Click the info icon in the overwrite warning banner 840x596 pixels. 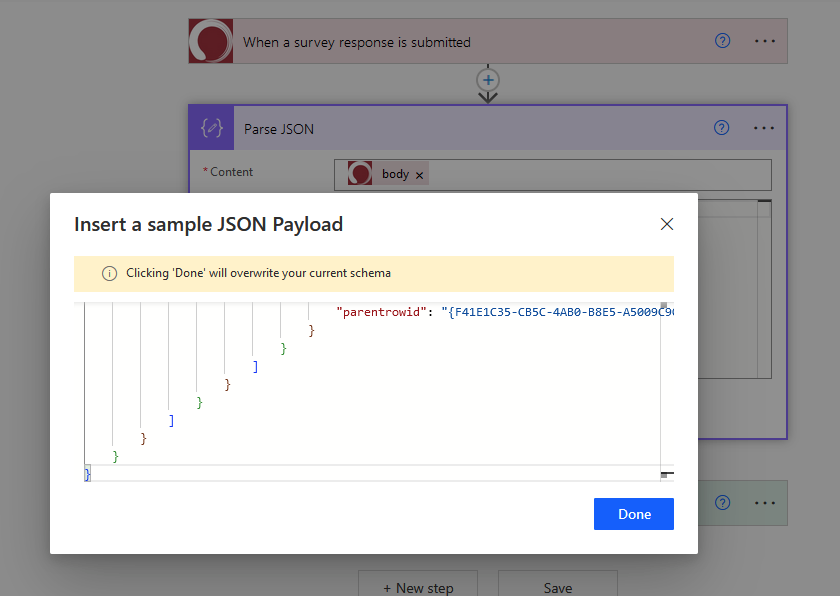tap(110, 273)
